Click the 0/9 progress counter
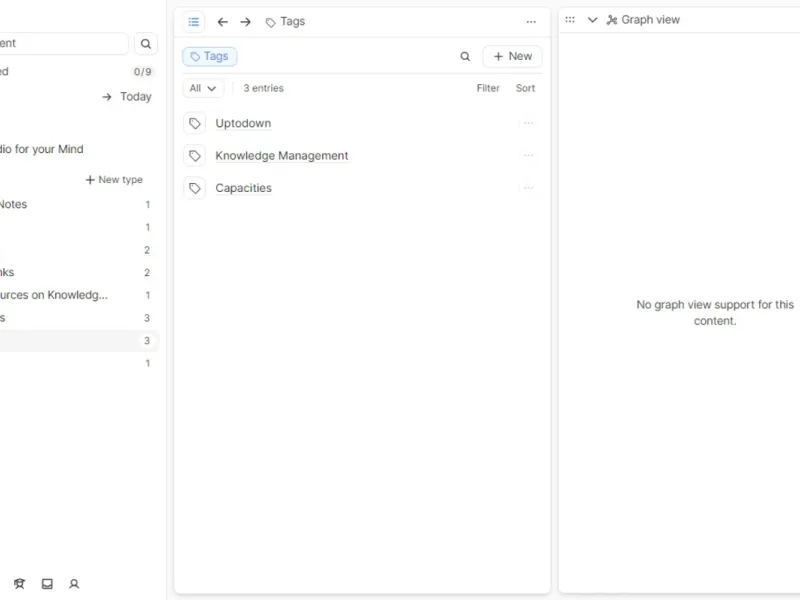 click(x=142, y=72)
